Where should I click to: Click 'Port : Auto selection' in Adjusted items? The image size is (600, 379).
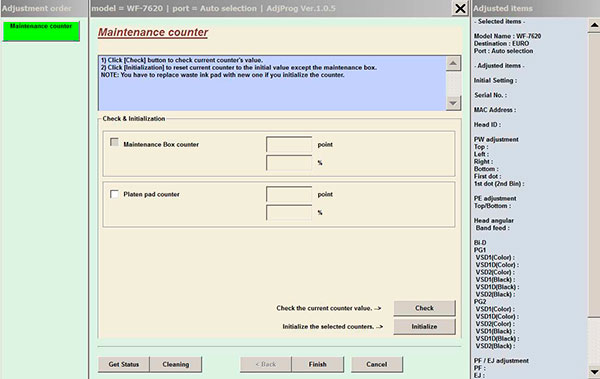pos(503,51)
